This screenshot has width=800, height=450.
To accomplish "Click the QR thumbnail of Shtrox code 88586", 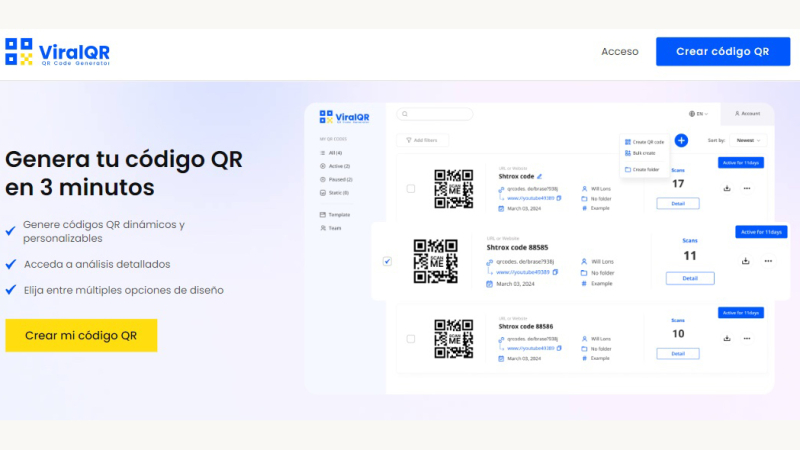I will click(x=454, y=339).
